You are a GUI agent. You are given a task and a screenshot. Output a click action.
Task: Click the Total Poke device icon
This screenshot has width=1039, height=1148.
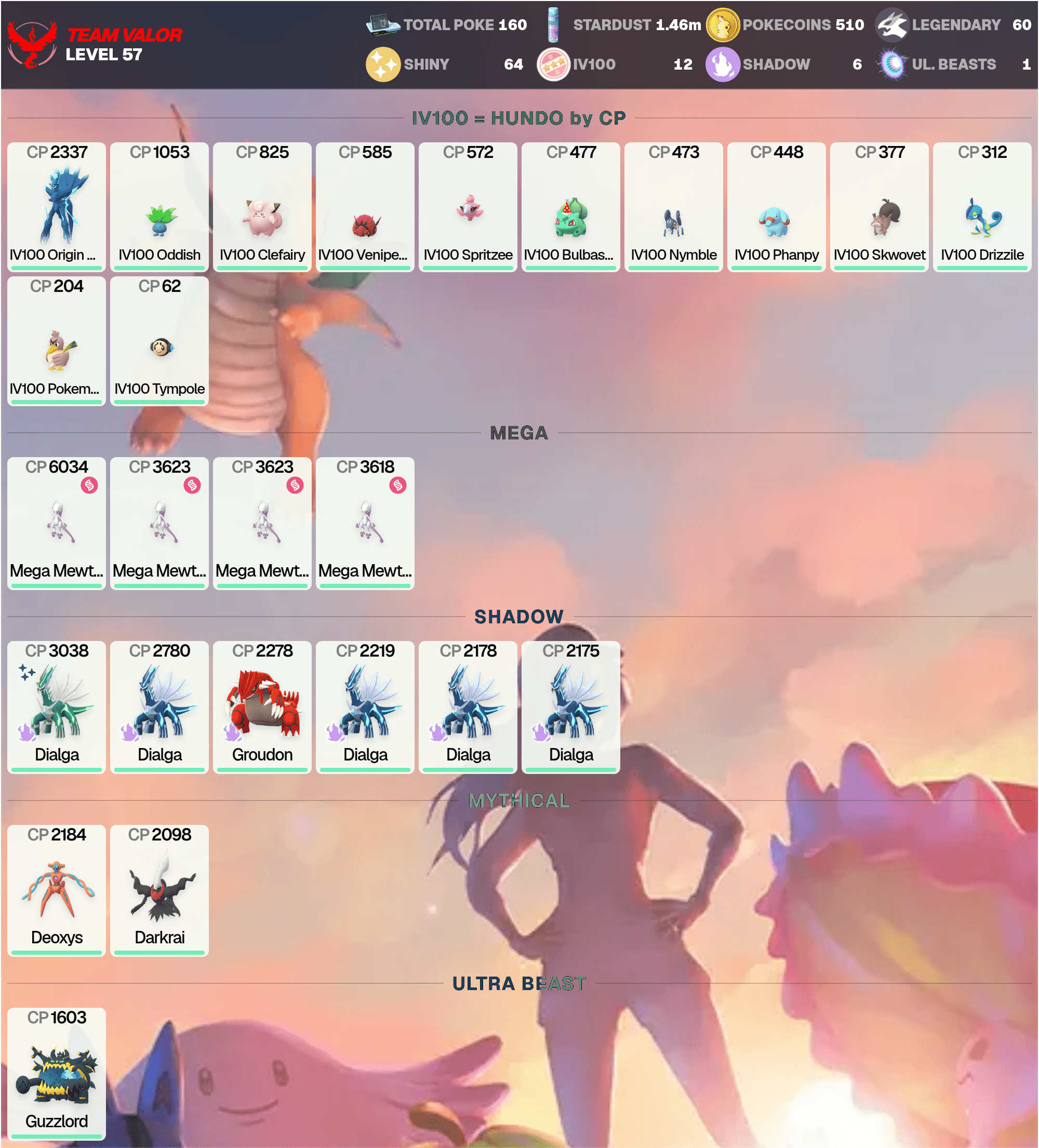[383, 24]
